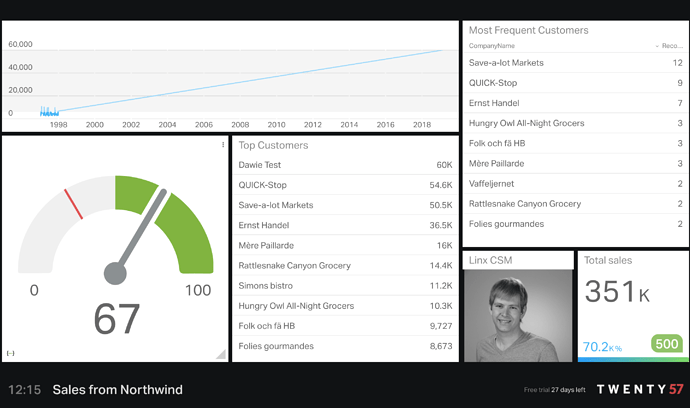The image size is (690, 408).
Task: Click the Total sales tile title
Action: click(608, 260)
